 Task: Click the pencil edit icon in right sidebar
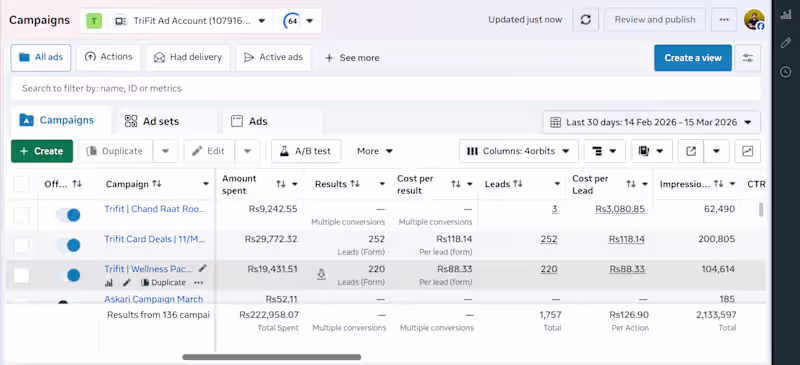(786, 43)
